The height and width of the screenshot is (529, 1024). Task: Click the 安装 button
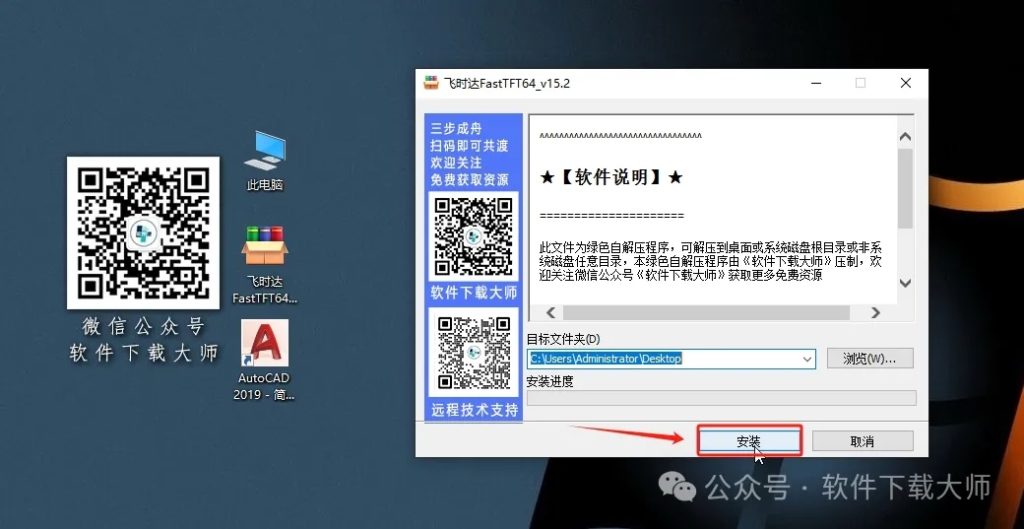click(749, 441)
